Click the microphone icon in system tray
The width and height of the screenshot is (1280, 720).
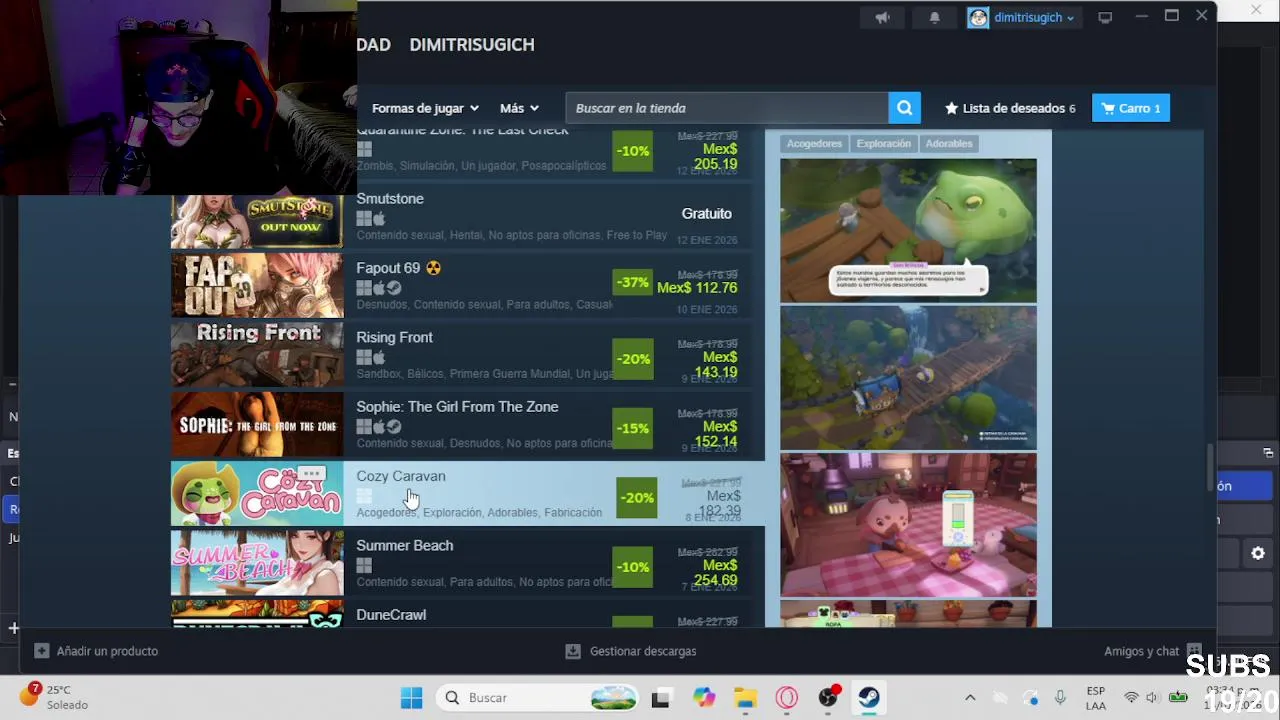point(1060,698)
